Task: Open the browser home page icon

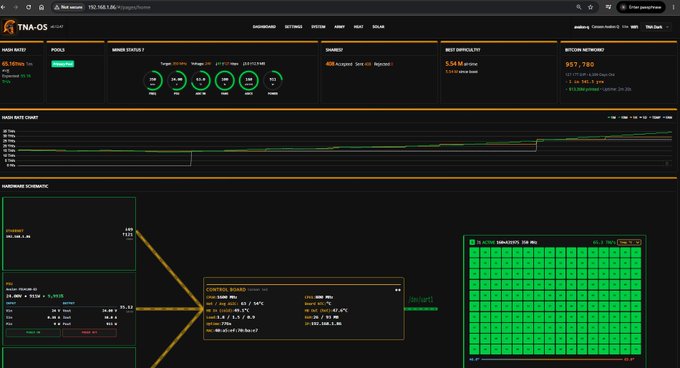Action: click(x=41, y=7)
